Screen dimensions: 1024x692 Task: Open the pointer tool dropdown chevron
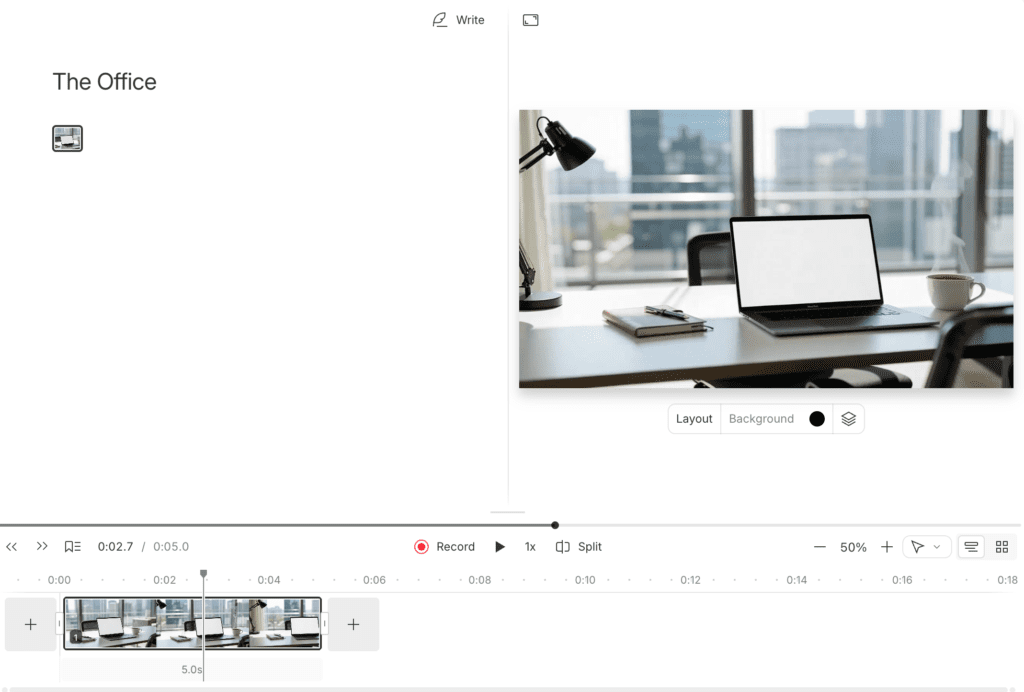point(936,546)
